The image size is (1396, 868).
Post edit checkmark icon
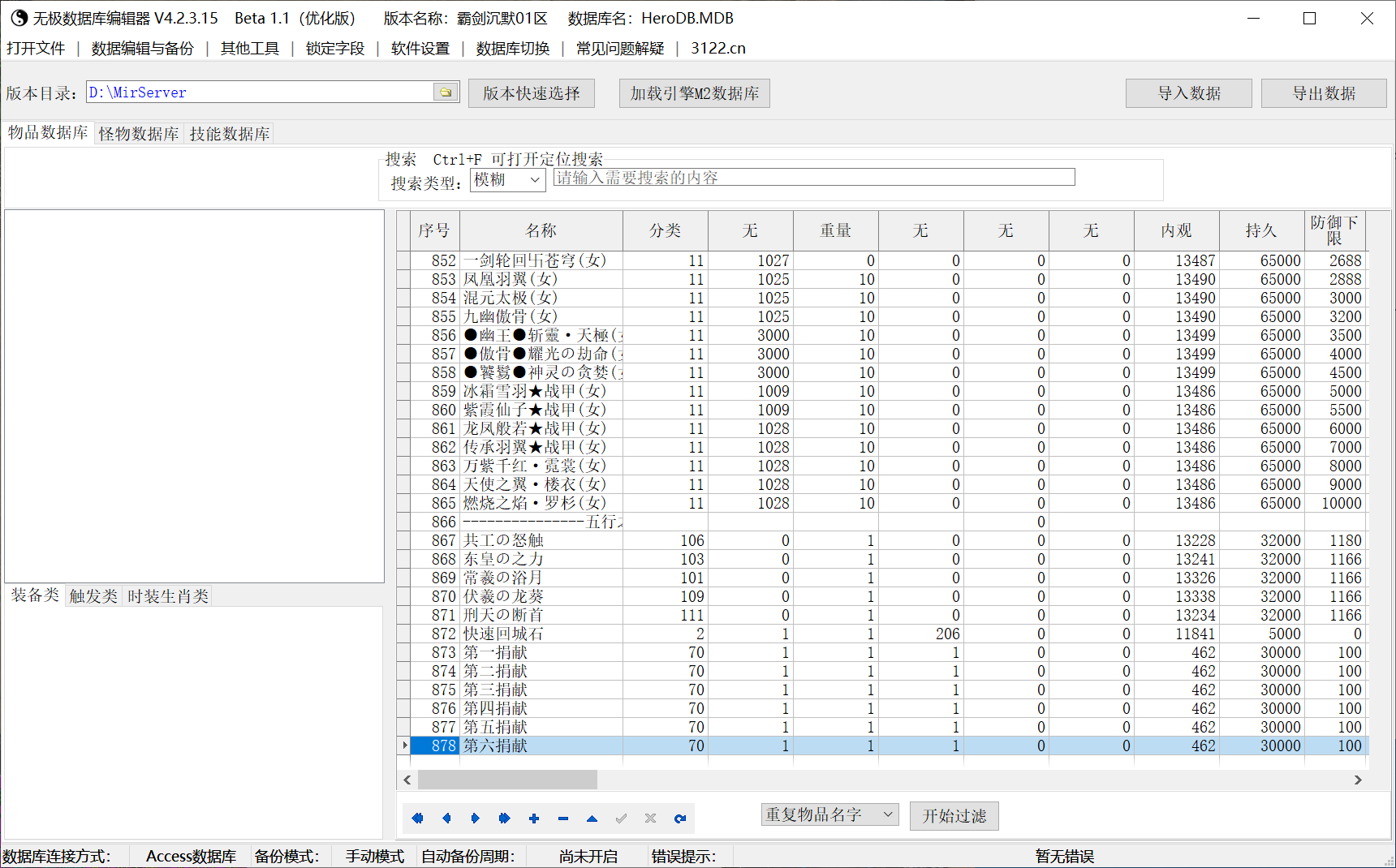[622, 819]
